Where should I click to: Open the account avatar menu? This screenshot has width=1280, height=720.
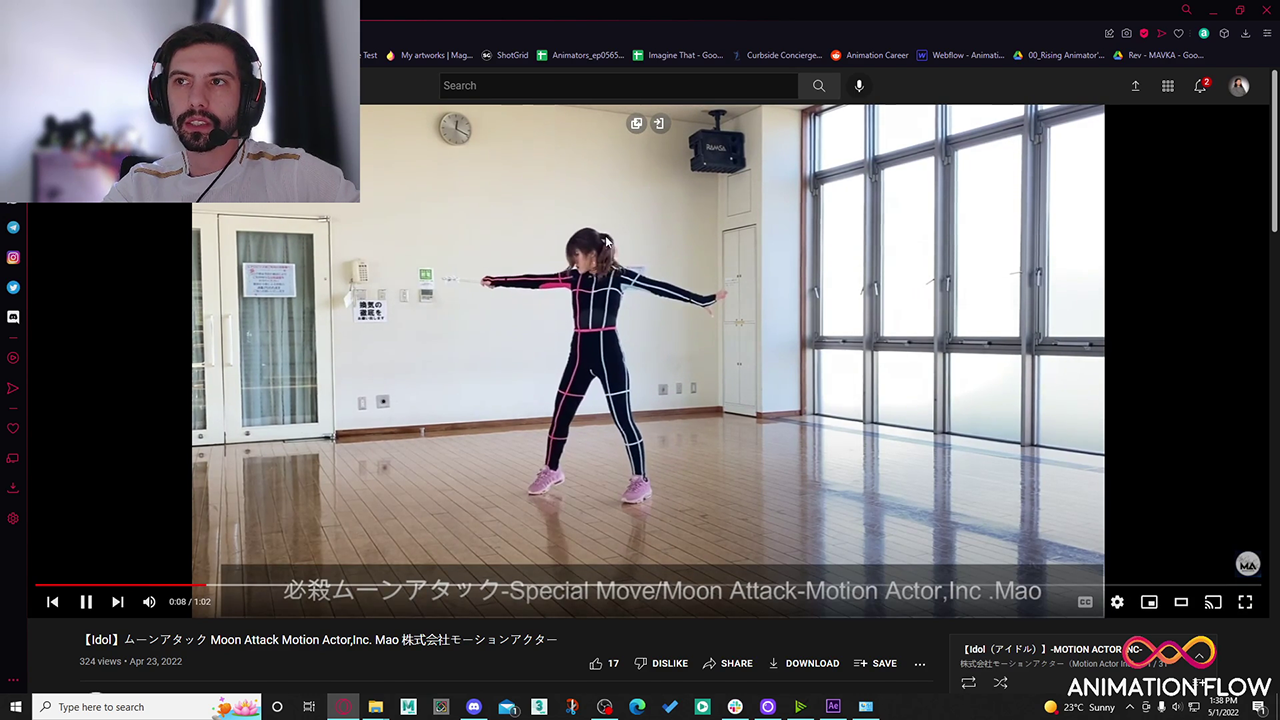1239,86
